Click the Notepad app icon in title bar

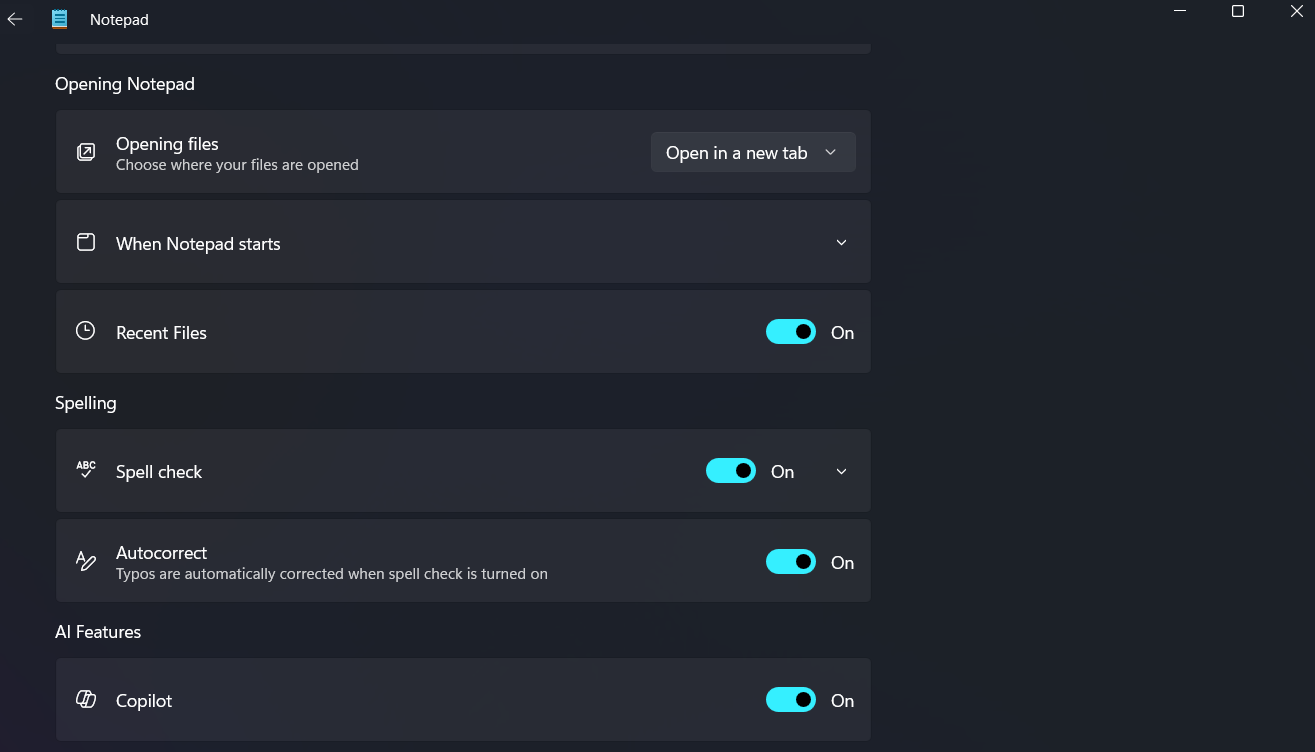60,19
